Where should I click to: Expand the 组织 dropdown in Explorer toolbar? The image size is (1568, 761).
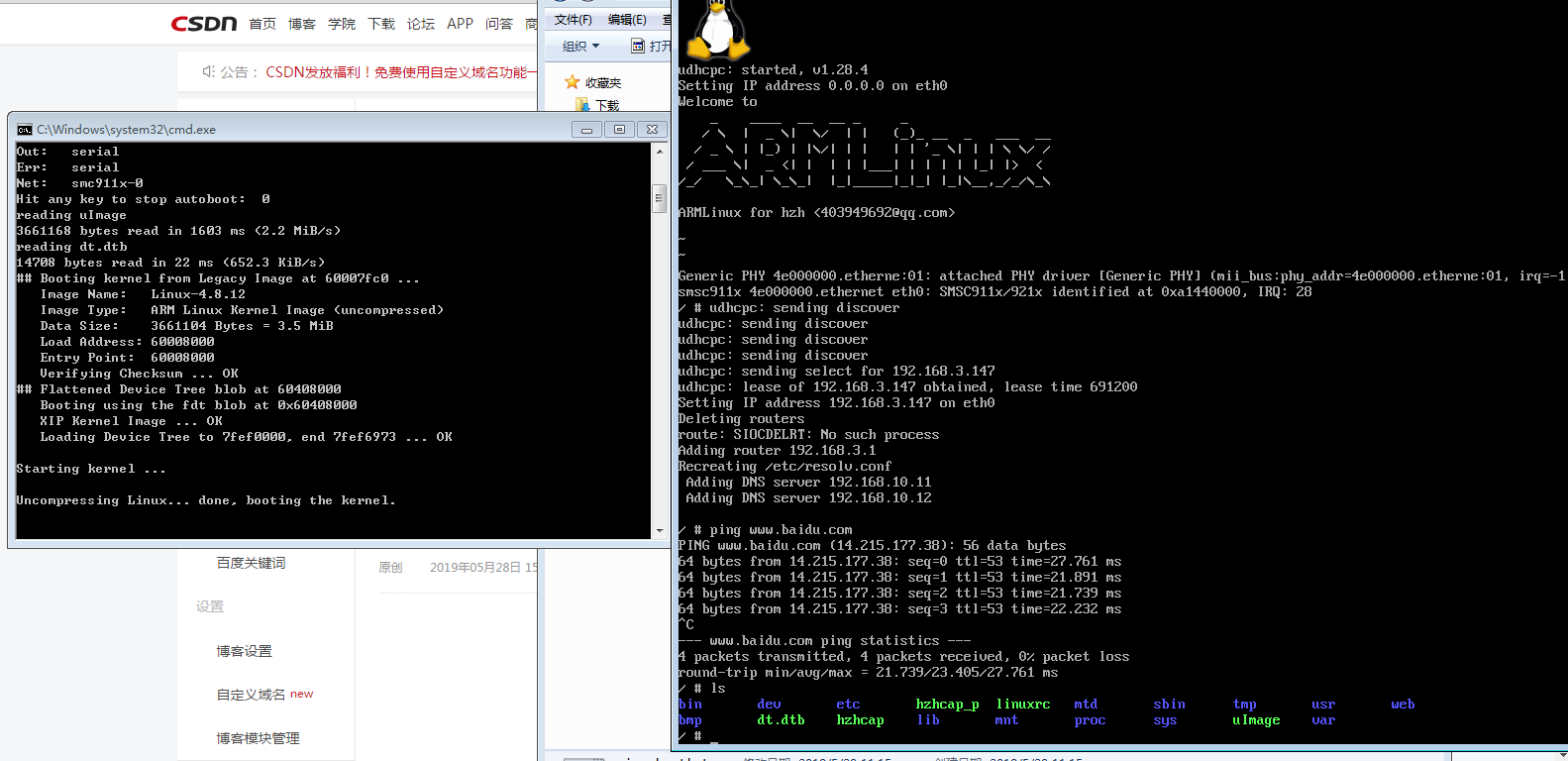[581, 46]
